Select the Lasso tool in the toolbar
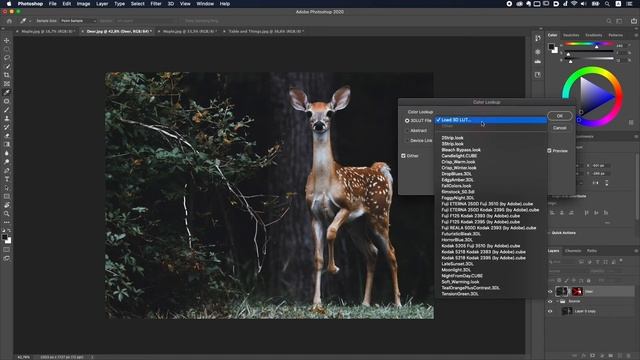 point(7,58)
